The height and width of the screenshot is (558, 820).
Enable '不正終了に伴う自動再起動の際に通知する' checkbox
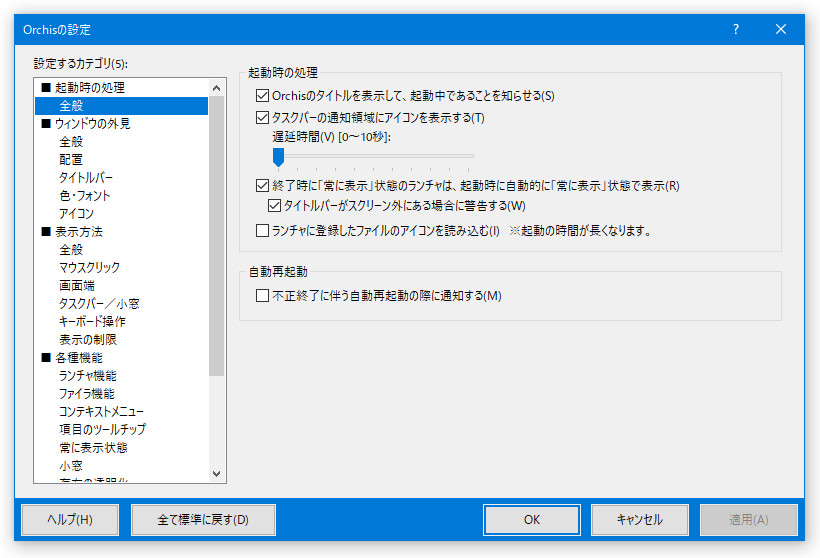[x=263, y=296]
